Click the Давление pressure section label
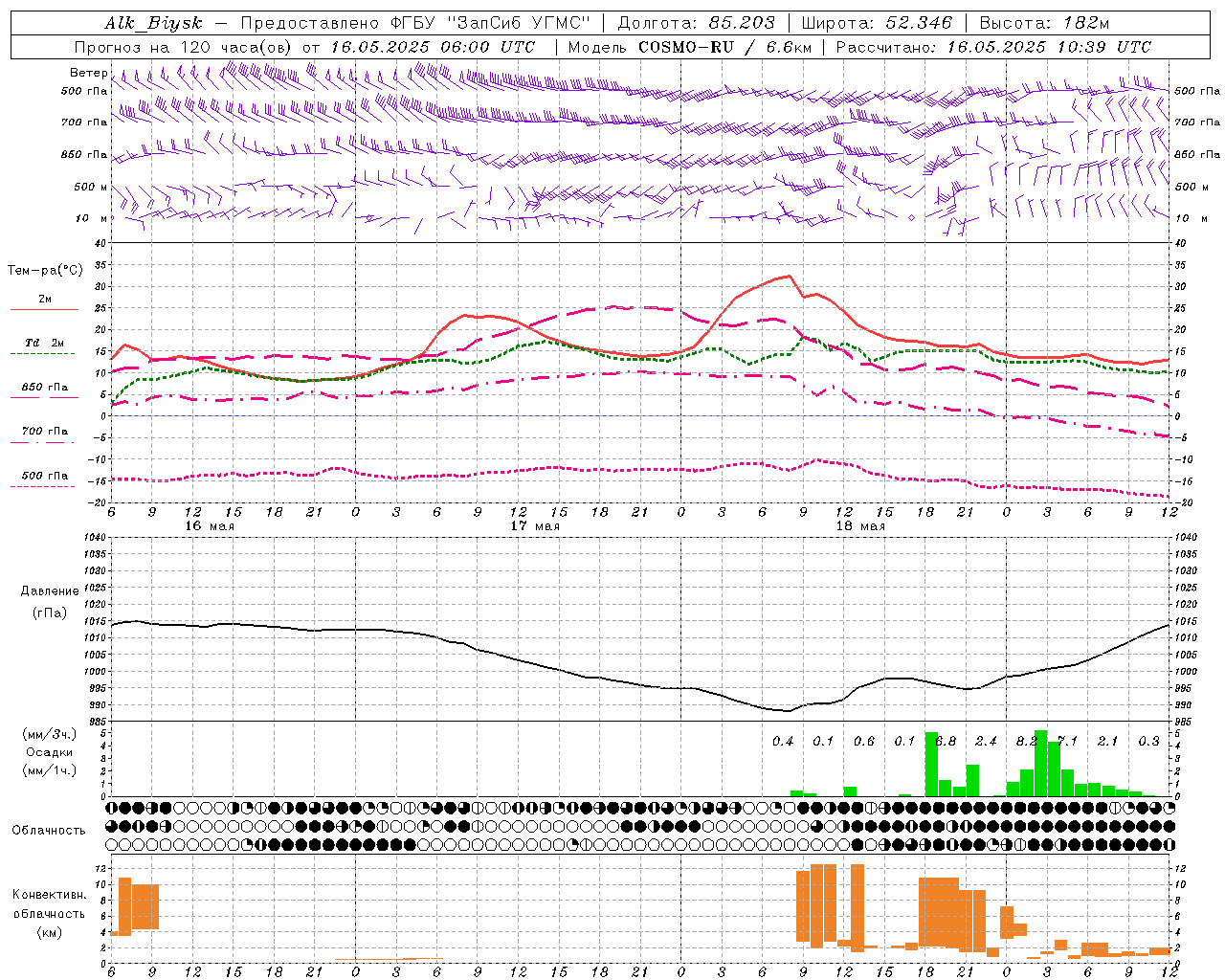The width and height of the screenshot is (1225, 980). pyautogui.click(x=50, y=591)
